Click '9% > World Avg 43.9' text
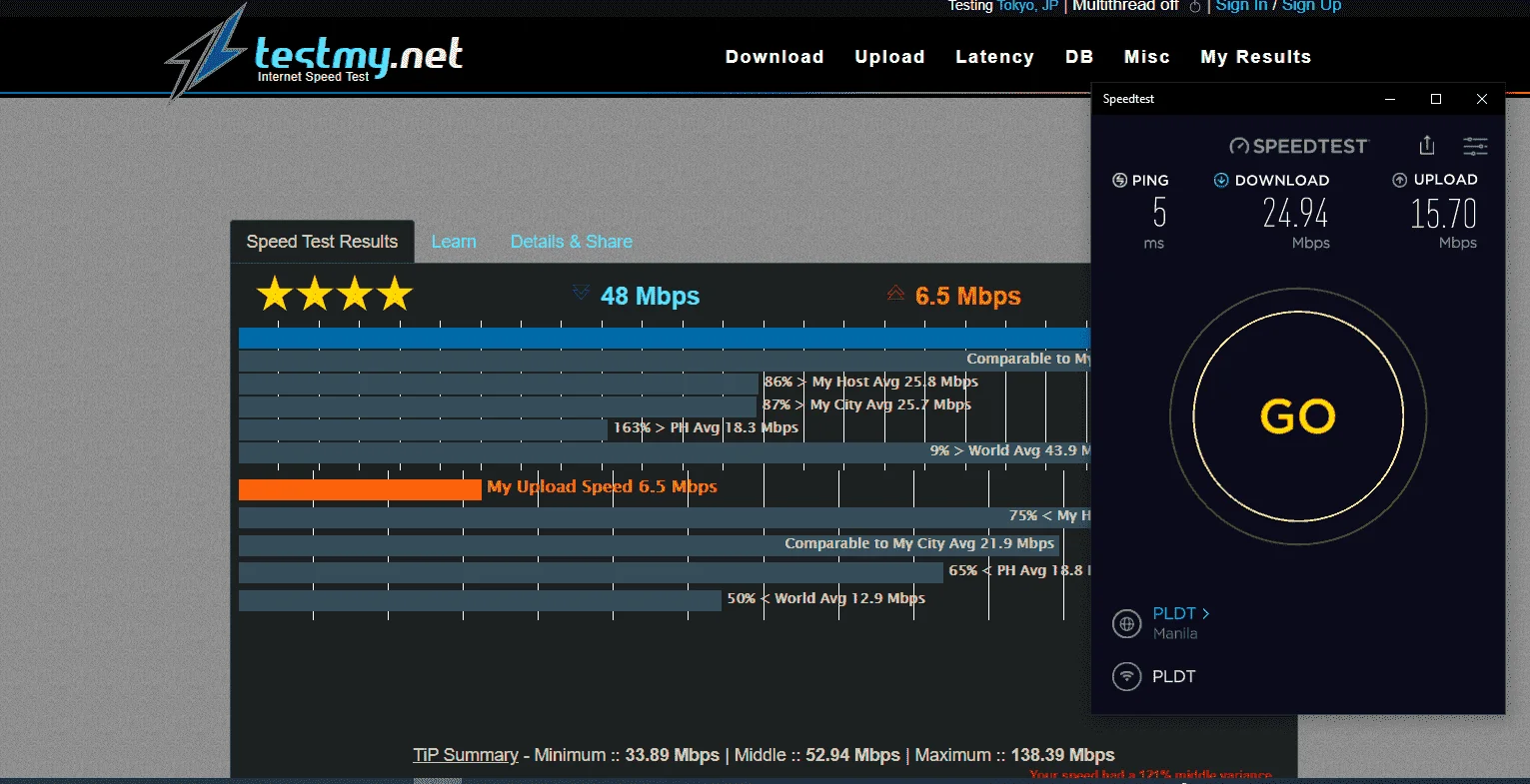The width and height of the screenshot is (1530, 784). click(1009, 450)
